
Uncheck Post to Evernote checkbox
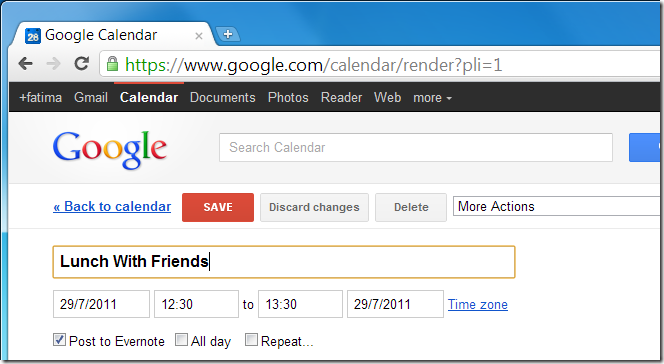click(x=59, y=339)
